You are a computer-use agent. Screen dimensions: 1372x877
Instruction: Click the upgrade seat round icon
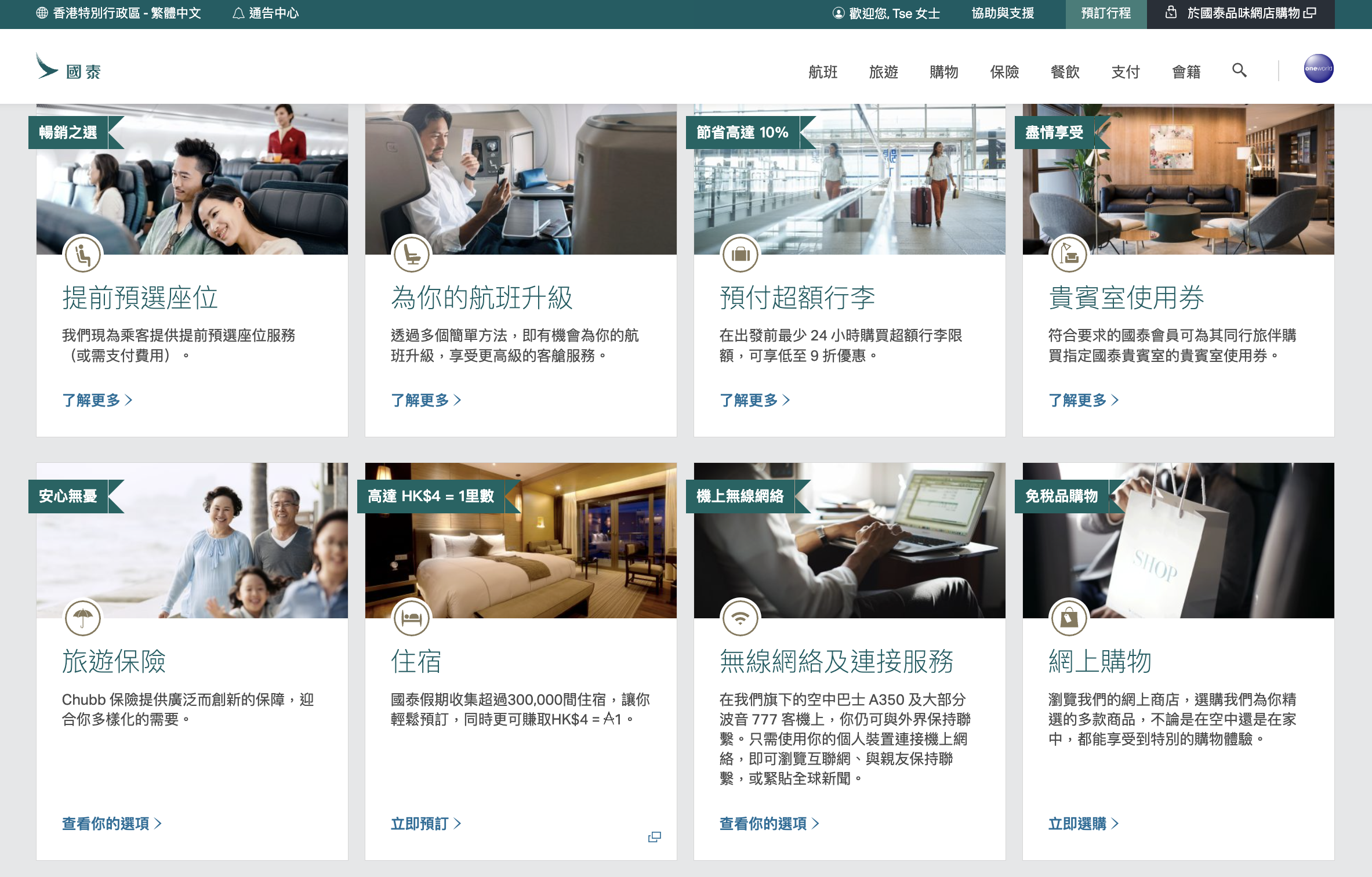coord(412,255)
